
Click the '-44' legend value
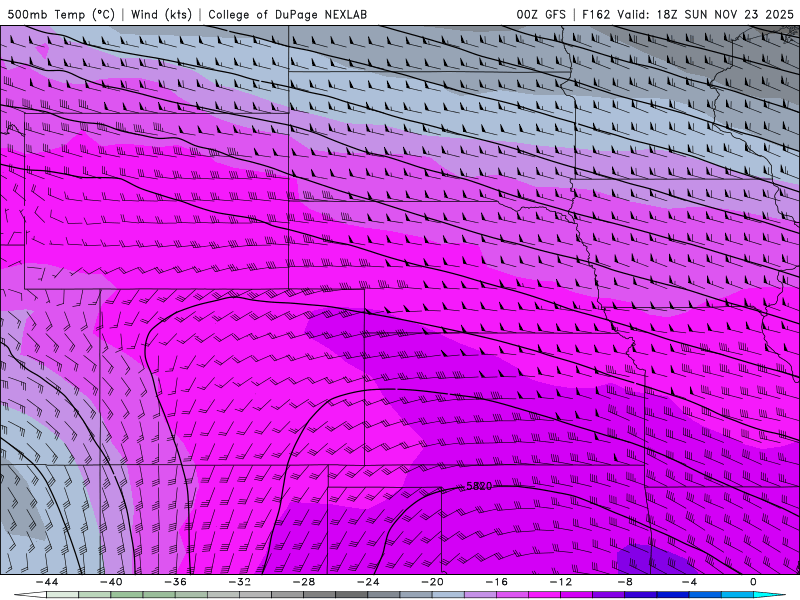coord(47,582)
